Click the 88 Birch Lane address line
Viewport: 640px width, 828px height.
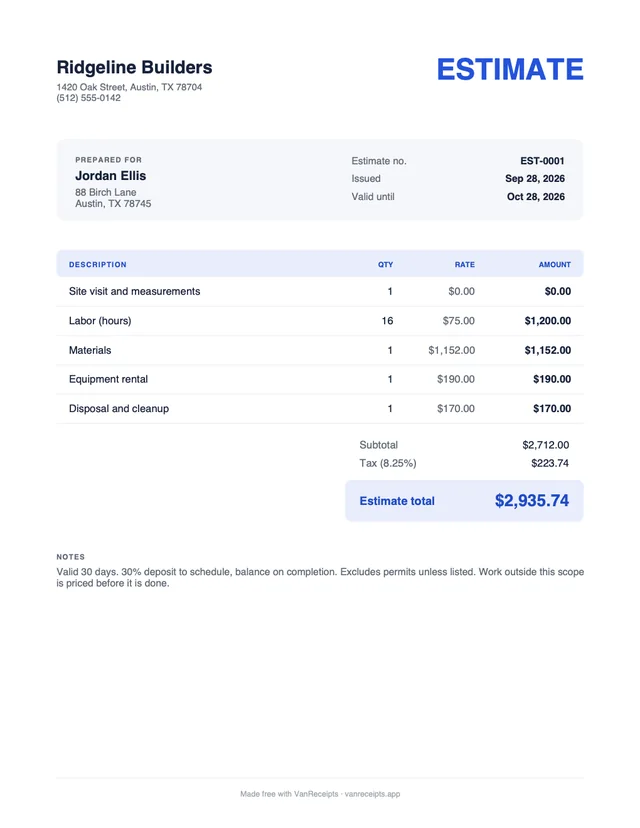point(106,192)
